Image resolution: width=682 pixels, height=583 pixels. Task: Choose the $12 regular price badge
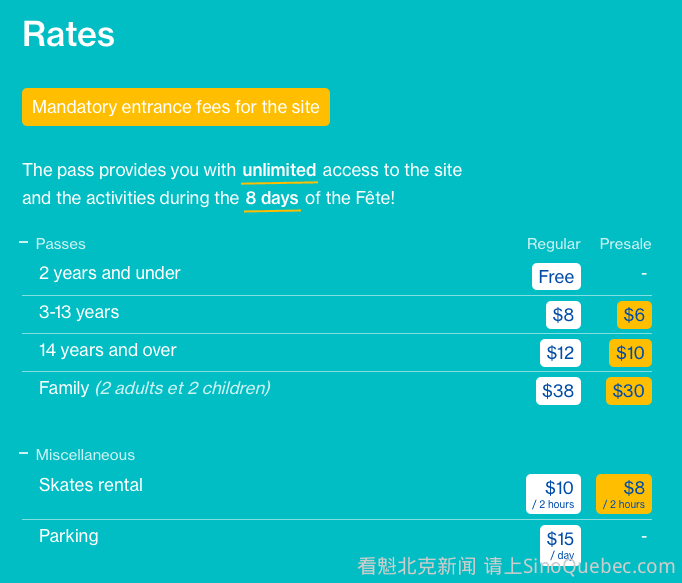(x=560, y=353)
